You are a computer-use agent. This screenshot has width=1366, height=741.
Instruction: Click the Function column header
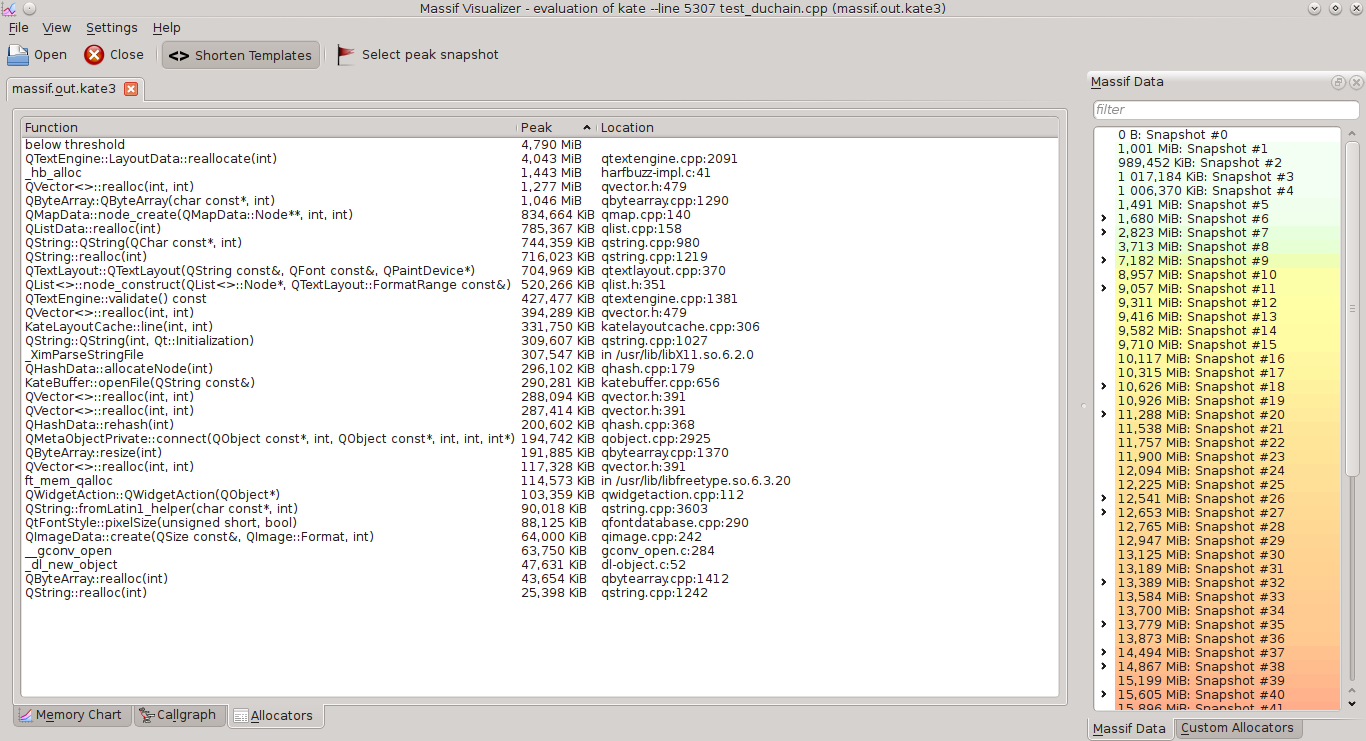pos(268,128)
